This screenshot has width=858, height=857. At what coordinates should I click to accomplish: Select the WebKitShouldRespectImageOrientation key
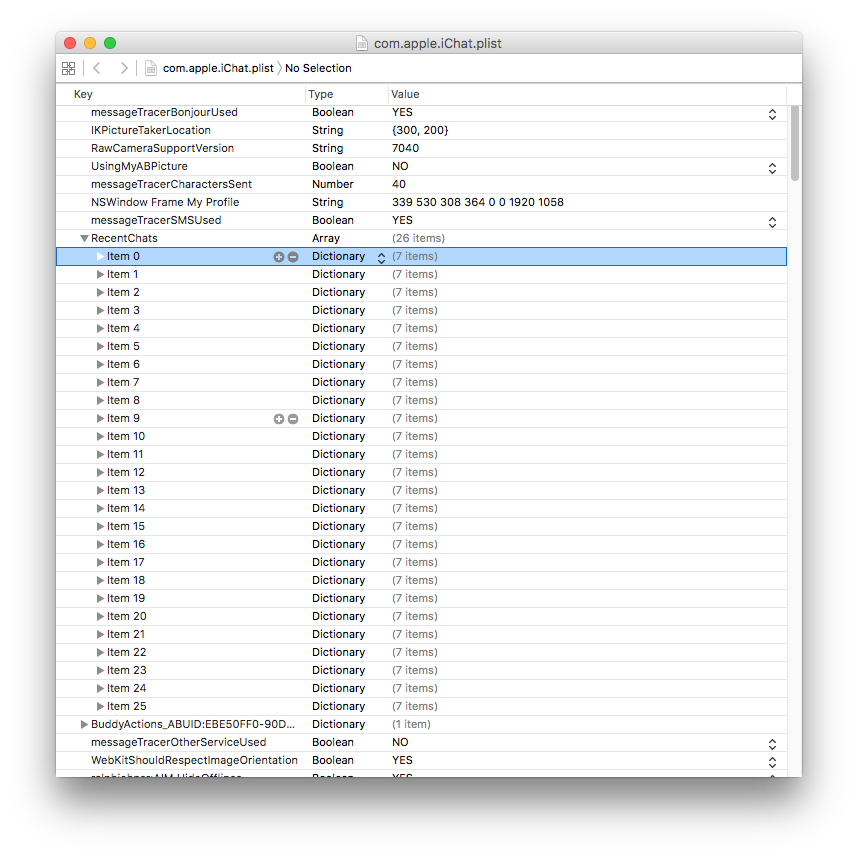[x=194, y=761]
